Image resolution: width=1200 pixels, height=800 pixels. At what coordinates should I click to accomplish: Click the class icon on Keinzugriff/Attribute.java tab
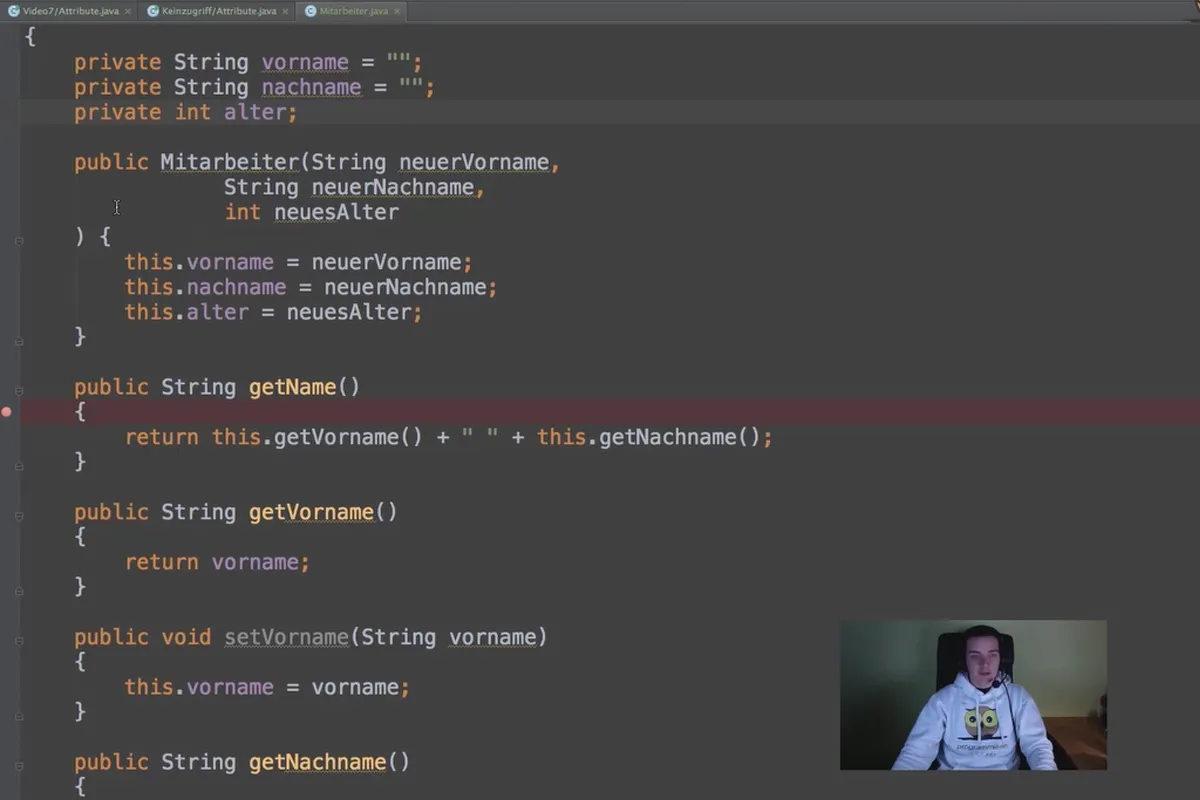coord(153,11)
